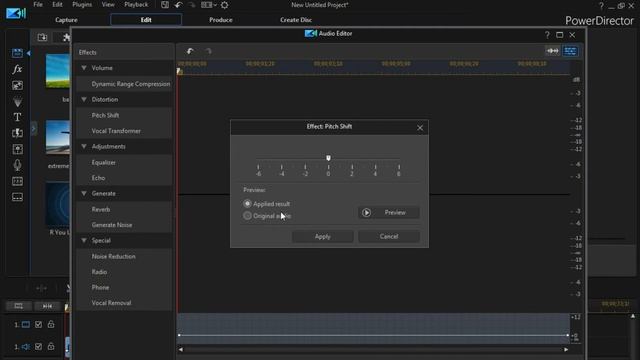Click the horizontal scrollbar in Audio Editor
The width and height of the screenshot is (640, 360).
pyautogui.click(x=373, y=349)
